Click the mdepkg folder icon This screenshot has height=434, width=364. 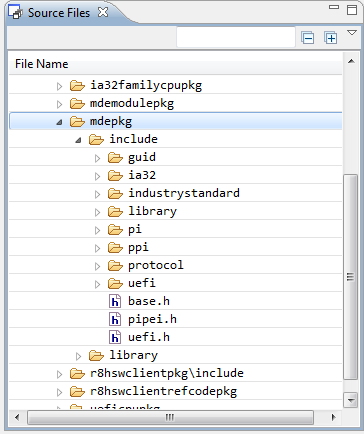click(77, 122)
